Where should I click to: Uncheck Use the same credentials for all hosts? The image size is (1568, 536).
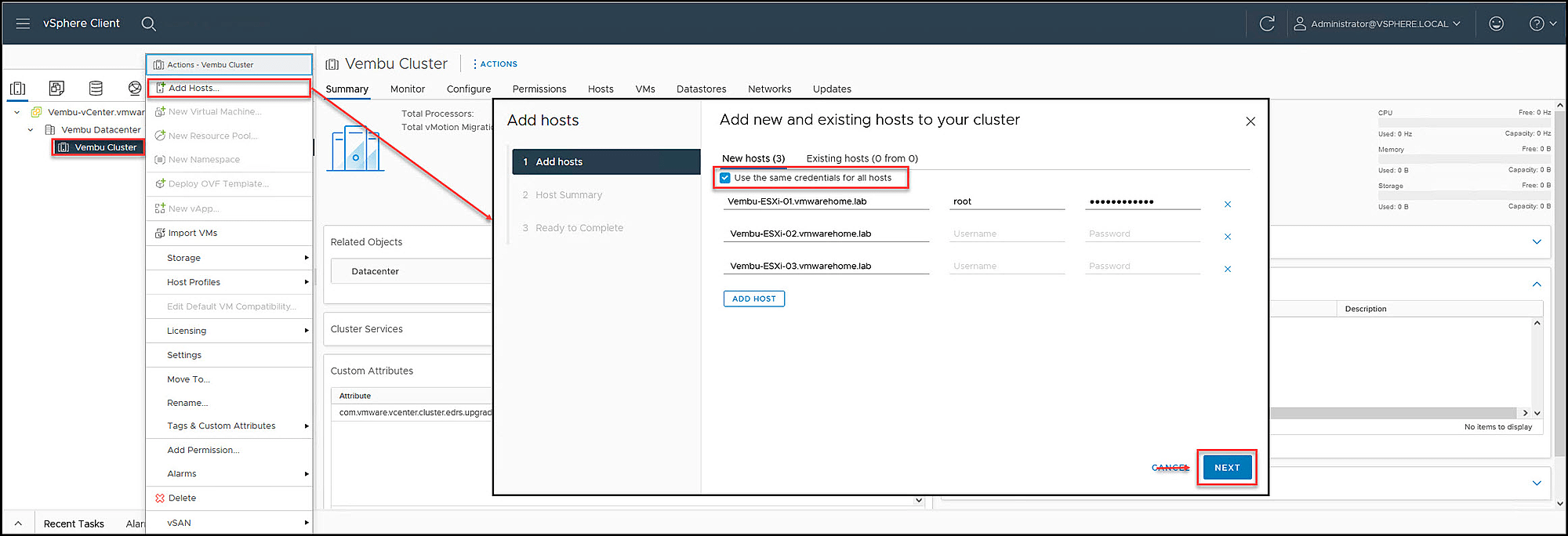point(725,178)
